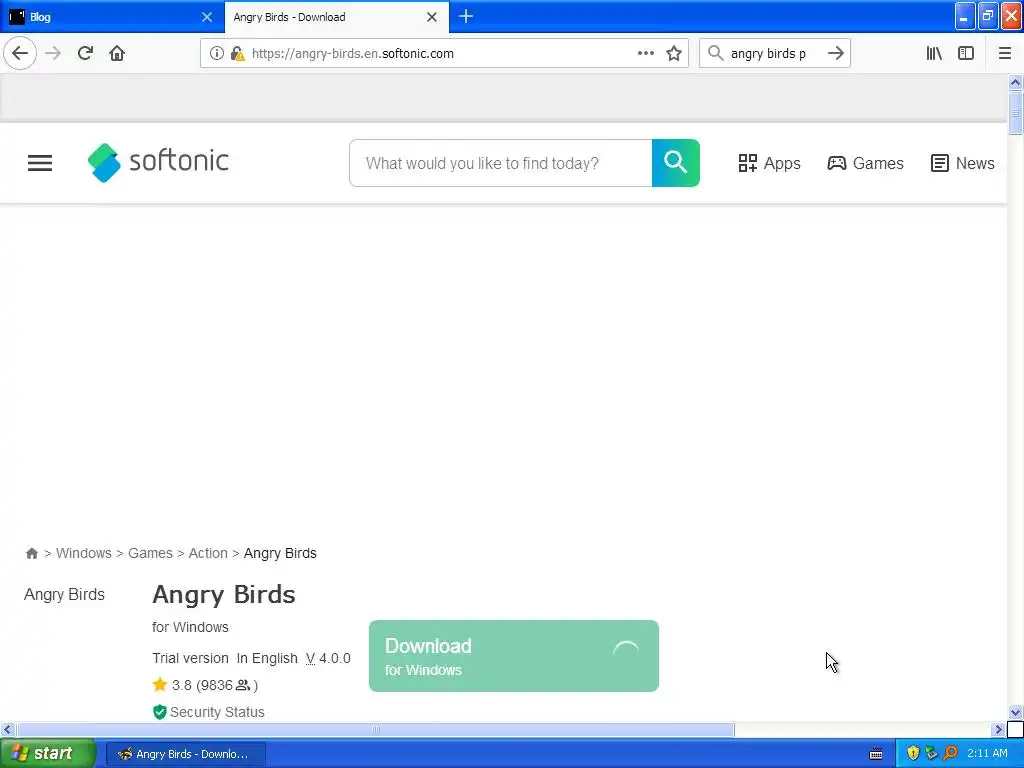The image size is (1024, 768).
Task: Toggle the sidebar view icon
Action: coord(966,53)
